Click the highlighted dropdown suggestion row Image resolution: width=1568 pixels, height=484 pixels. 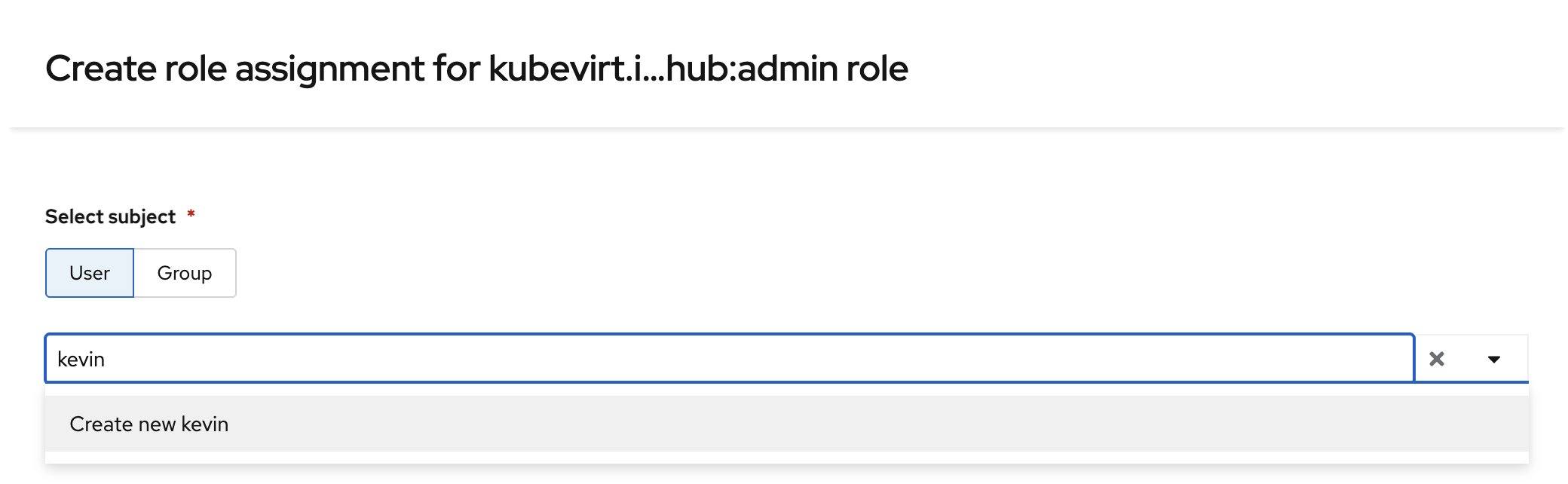(x=786, y=424)
